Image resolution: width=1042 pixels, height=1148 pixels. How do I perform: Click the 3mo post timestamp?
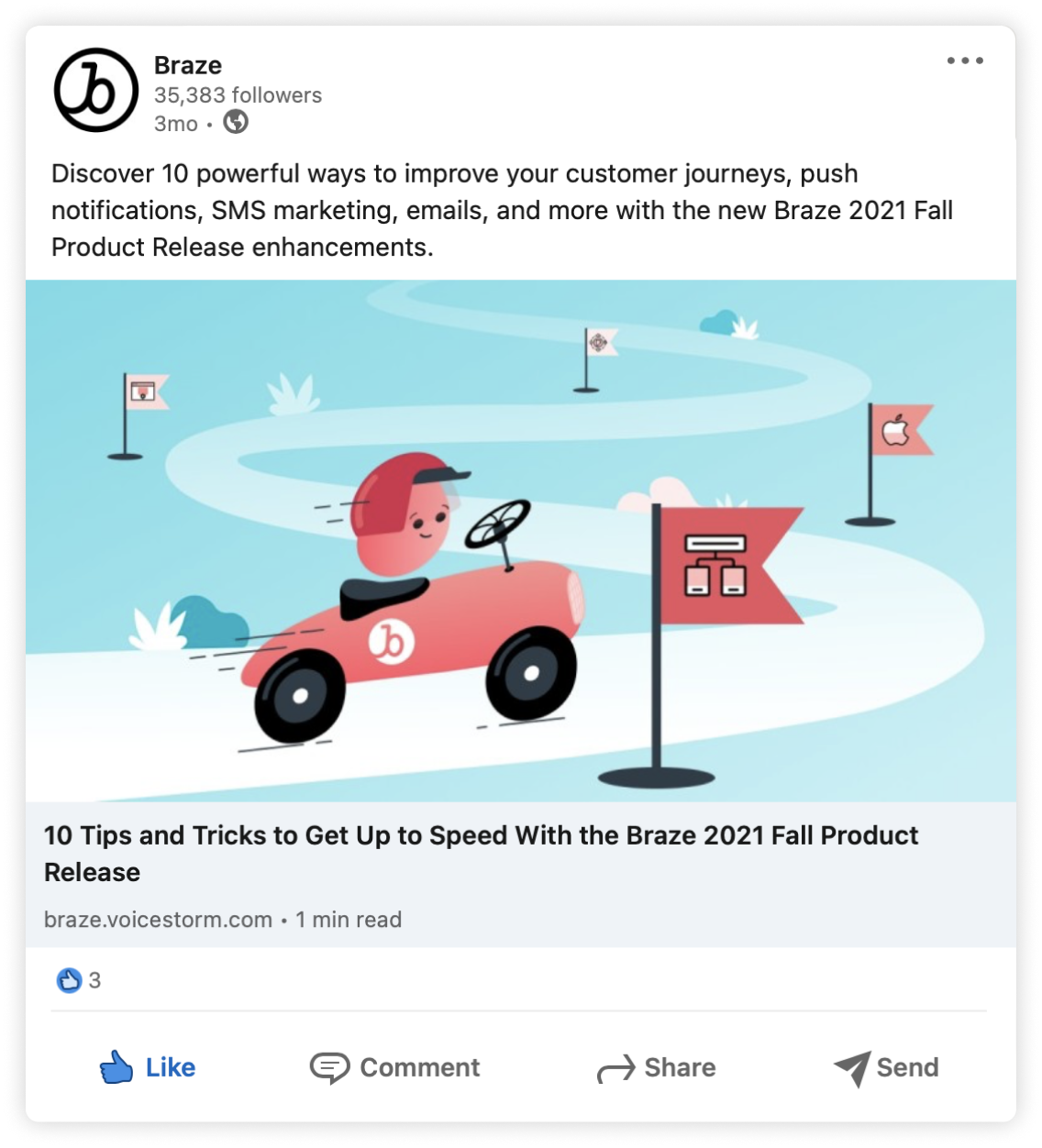176,124
